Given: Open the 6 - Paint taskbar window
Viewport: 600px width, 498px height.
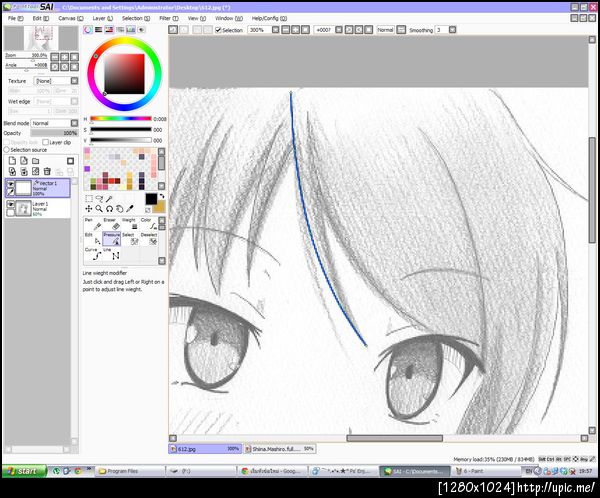Looking at the screenshot, I should pyautogui.click(x=487, y=471).
